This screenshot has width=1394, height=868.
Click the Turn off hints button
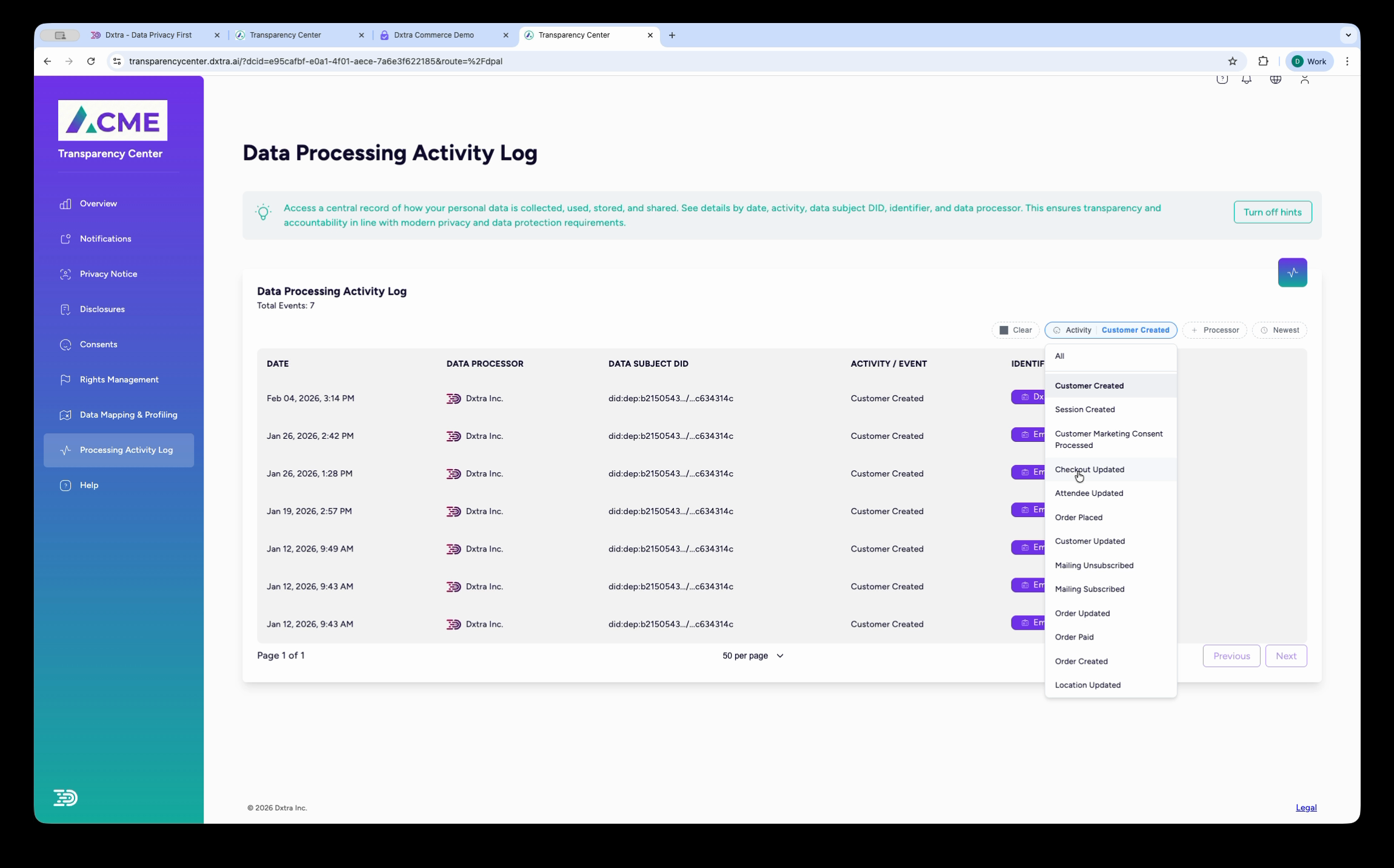[x=1273, y=212]
